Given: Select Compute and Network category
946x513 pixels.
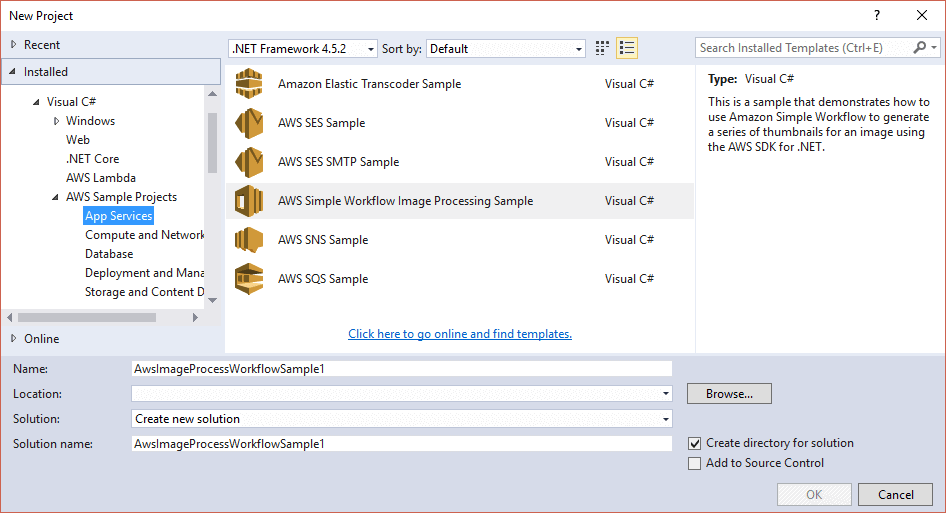Looking at the screenshot, I should pyautogui.click(x=144, y=235).
